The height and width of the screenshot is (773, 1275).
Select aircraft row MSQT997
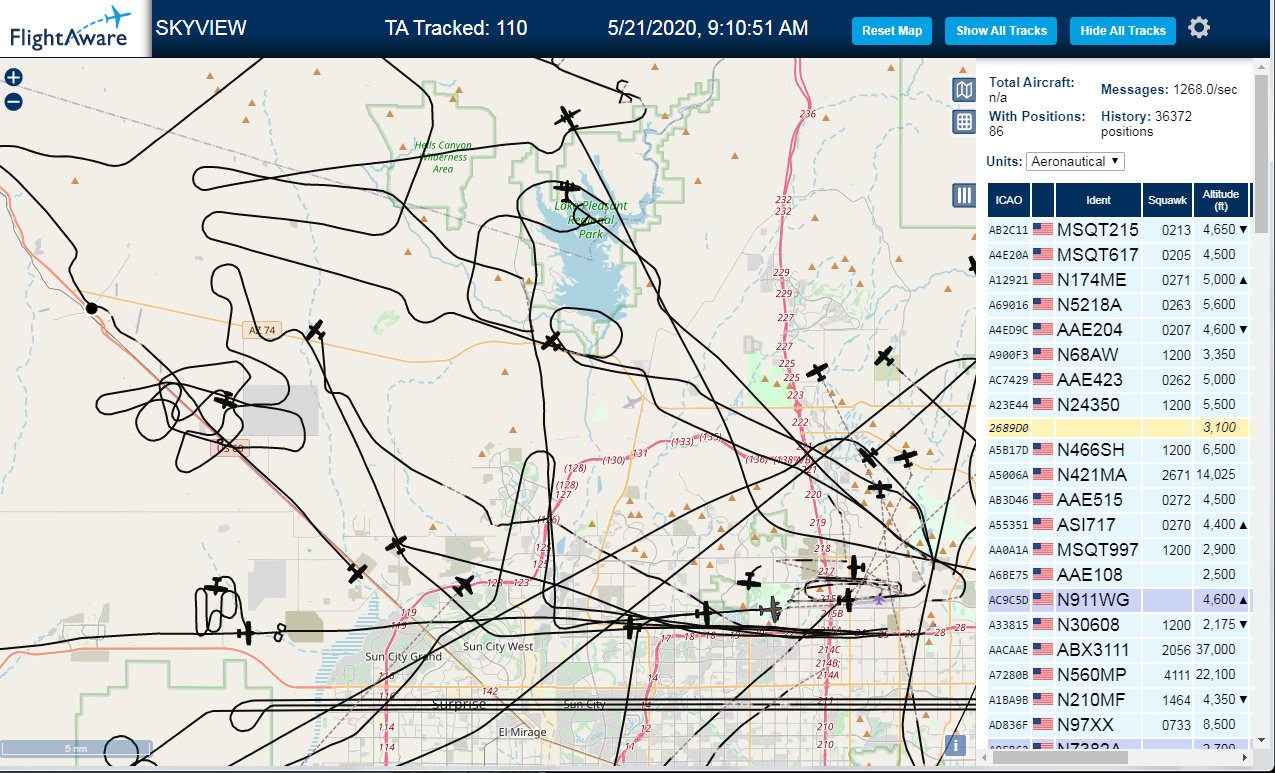1118,550
